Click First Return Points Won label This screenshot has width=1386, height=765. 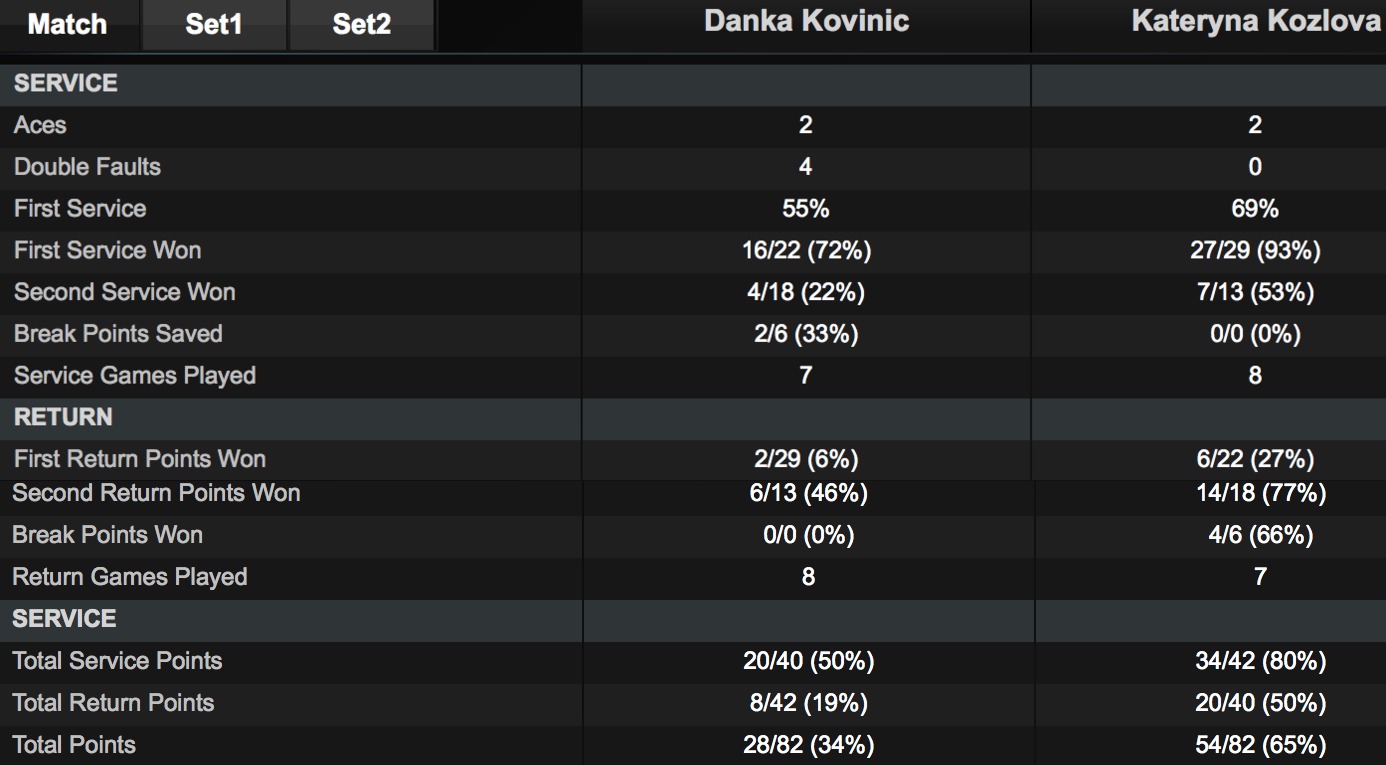coord(139,459)
